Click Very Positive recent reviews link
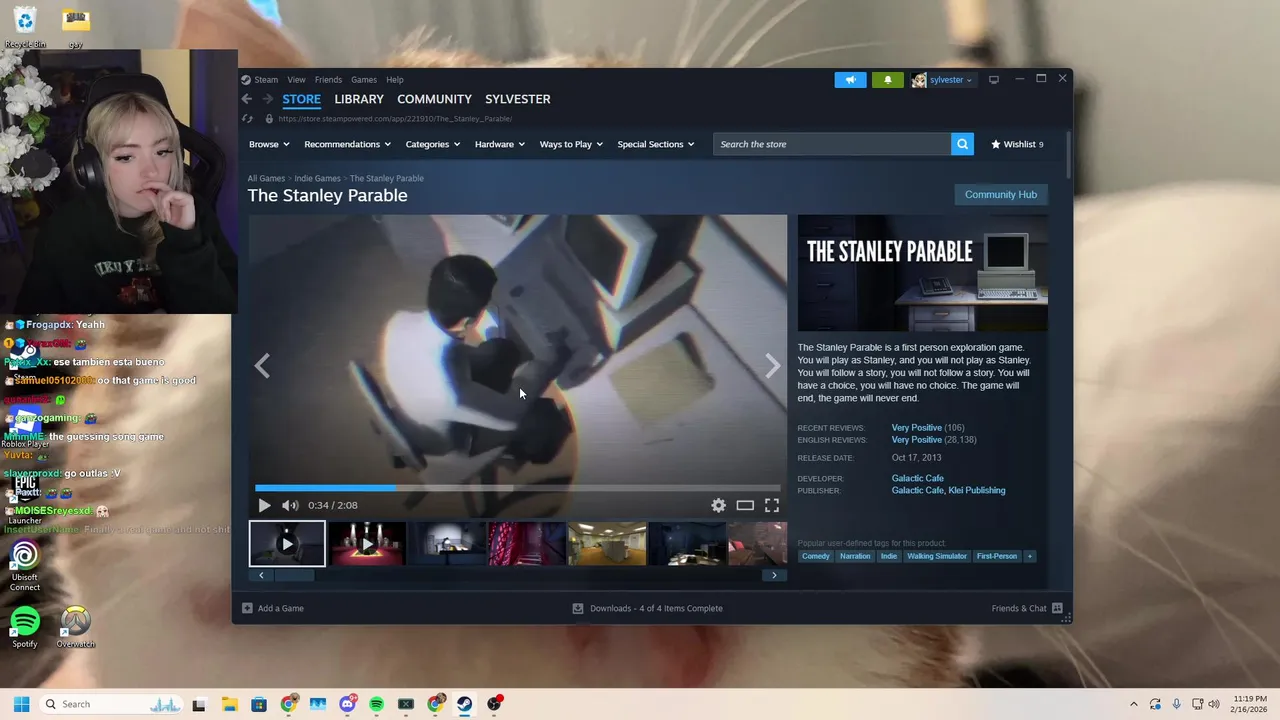The image size is (1280, 720). tap(917, 428)
